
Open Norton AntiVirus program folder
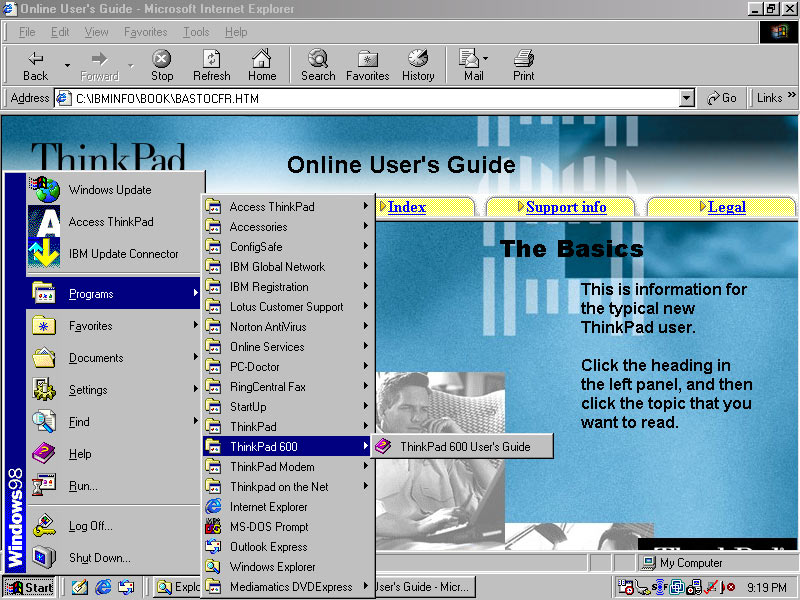coord(288,327)
